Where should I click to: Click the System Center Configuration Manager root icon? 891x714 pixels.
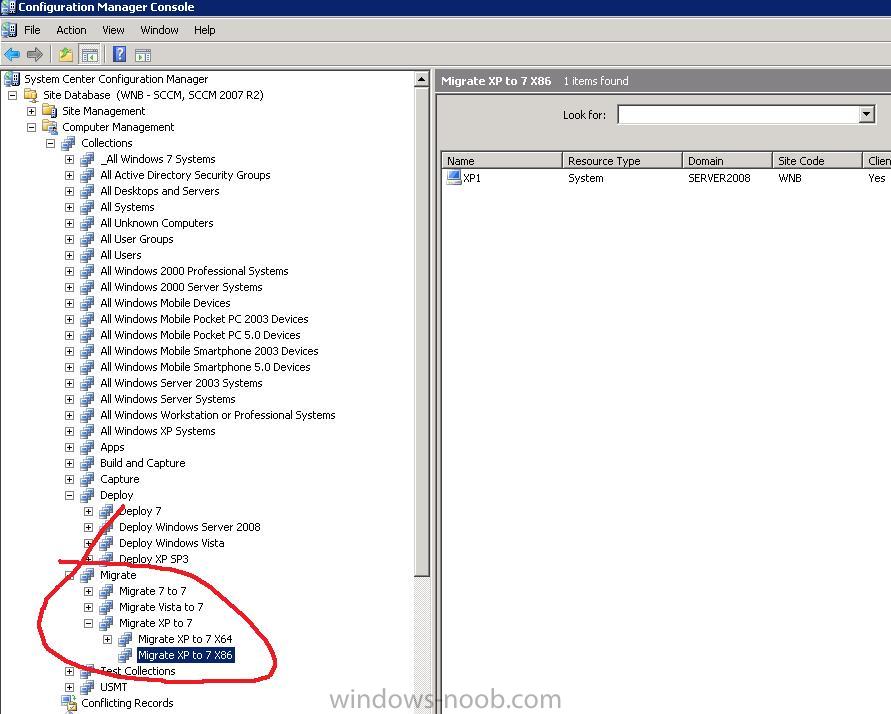pyautogui.click(x=11, y=79)
